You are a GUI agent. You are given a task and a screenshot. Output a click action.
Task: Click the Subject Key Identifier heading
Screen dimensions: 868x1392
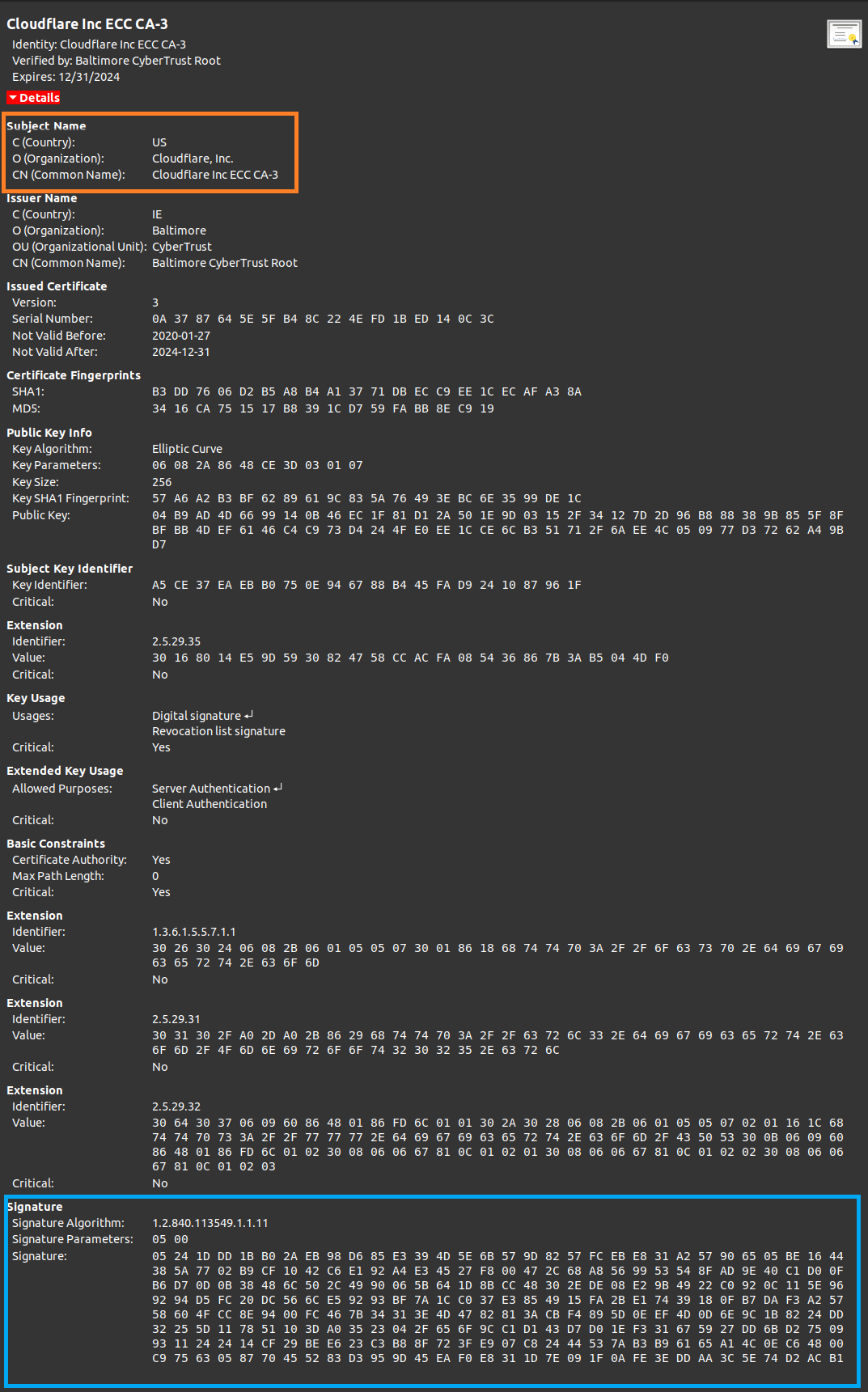click(70, 569)
